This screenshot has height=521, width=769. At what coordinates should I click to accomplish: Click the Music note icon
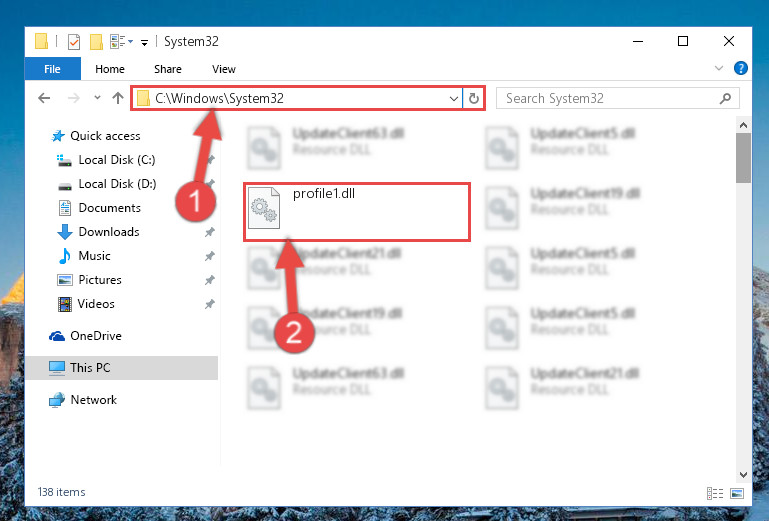64,256
